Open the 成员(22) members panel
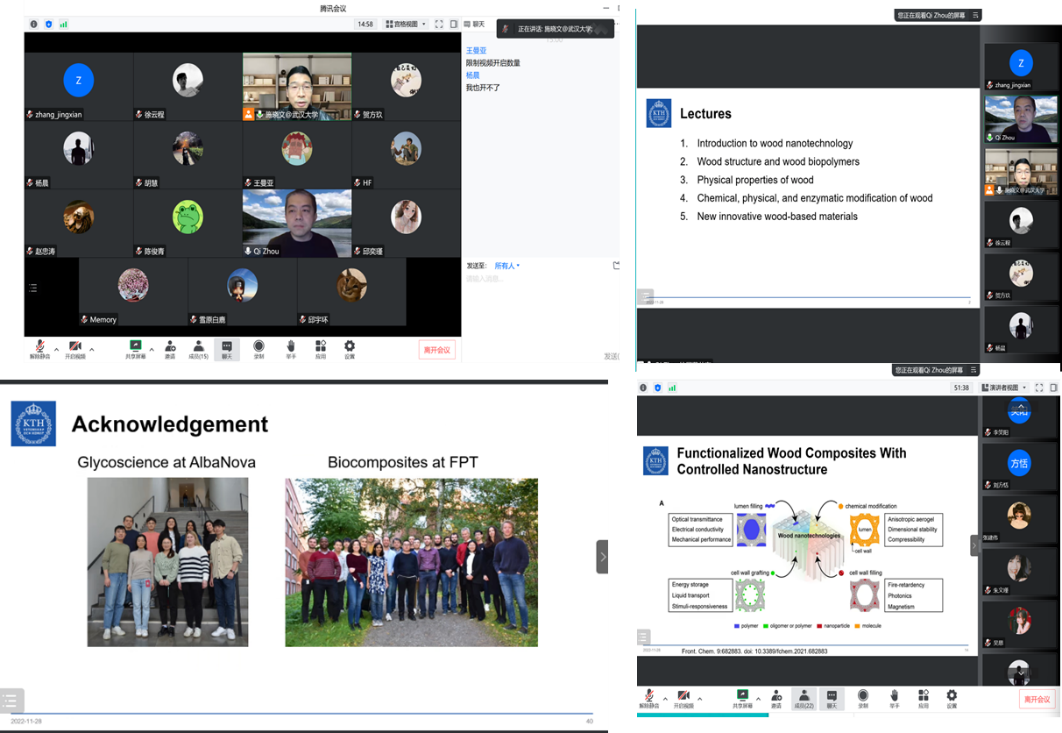The image size is (1062, 733). [x=803, y=698]
